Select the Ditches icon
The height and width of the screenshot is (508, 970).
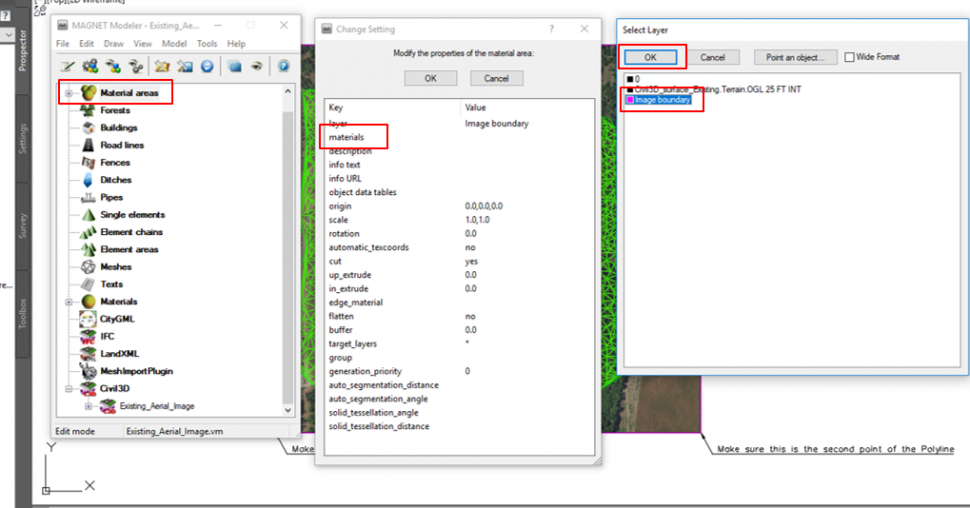(88, 180)
